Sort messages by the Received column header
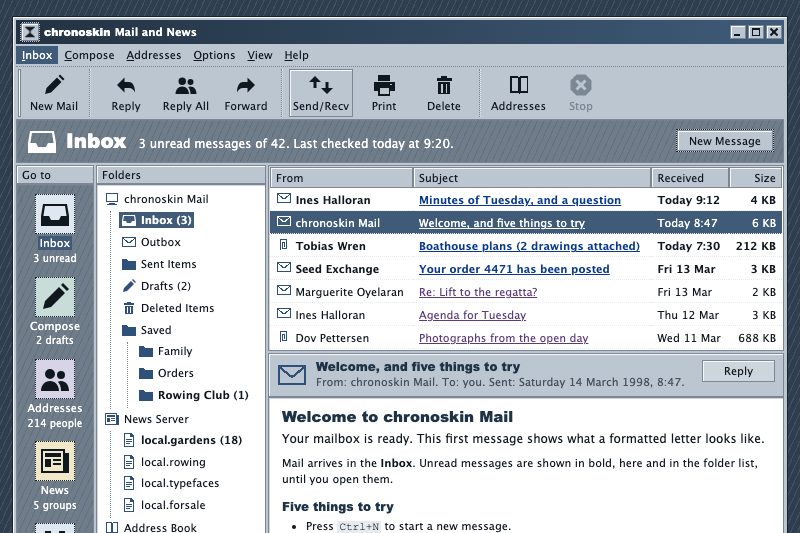800x533 pixels. pyautogui.click(x=690, y=178)
